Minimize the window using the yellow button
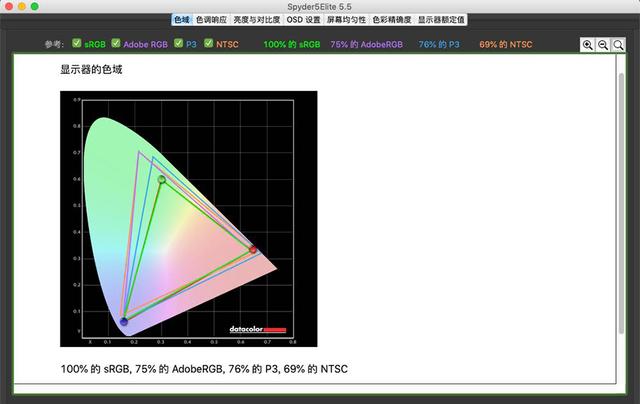This screenshot has height=404, width=640. (22, 6)
